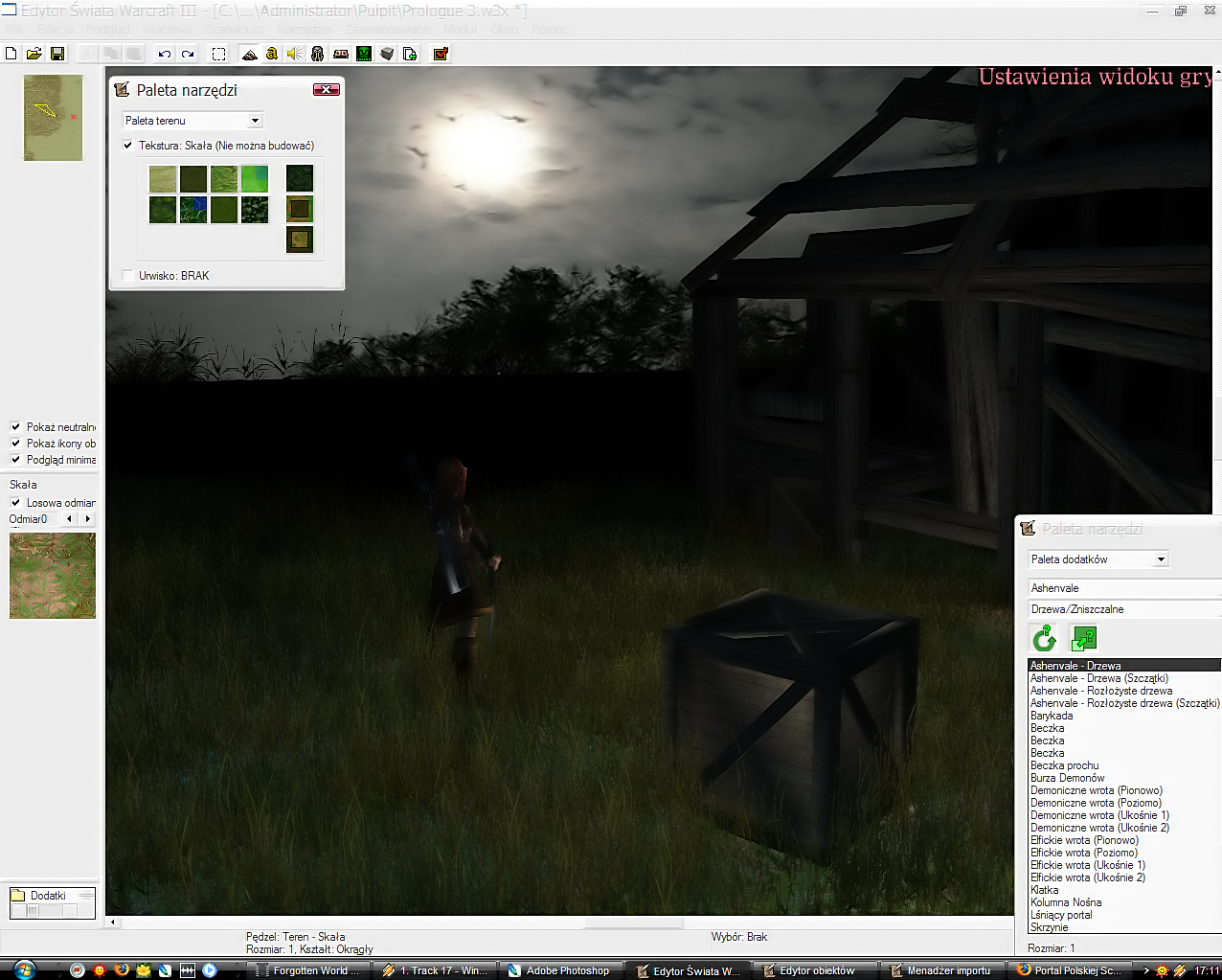Open a map with the folder icon

34,54
